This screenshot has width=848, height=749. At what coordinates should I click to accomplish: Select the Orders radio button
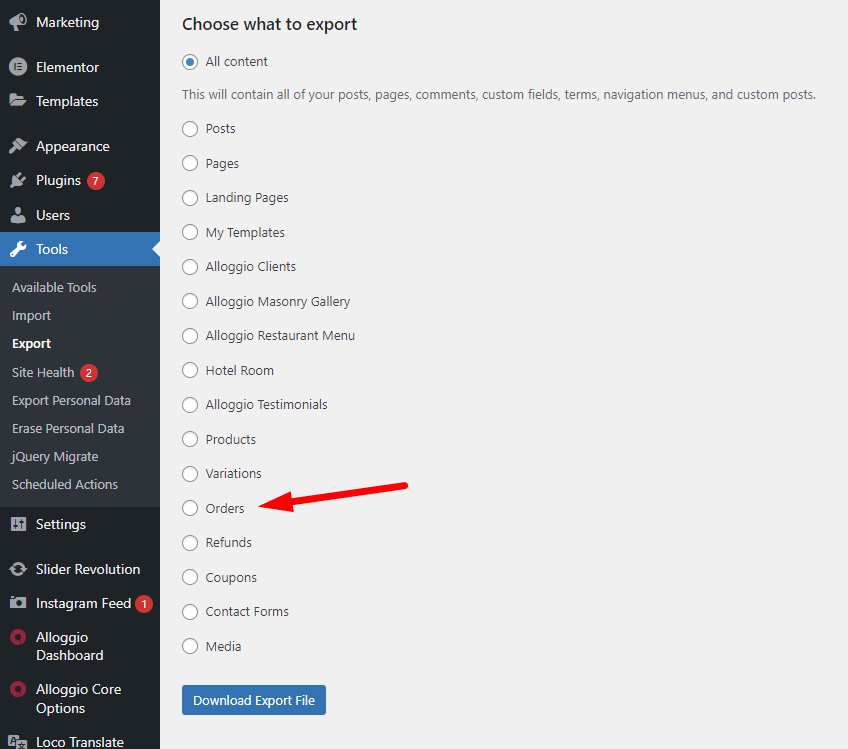[190, 508]
